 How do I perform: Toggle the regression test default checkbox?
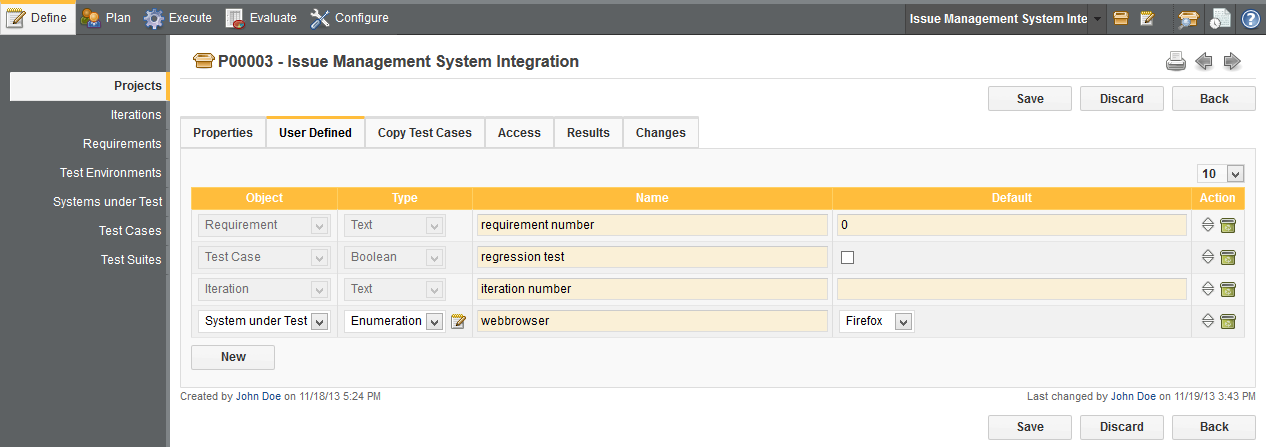848,257
